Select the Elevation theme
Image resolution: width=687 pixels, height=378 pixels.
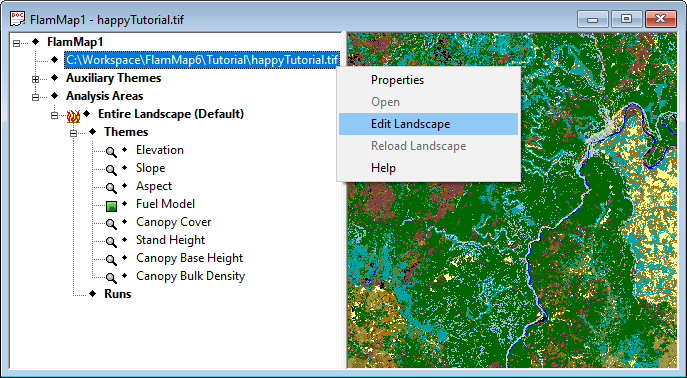pyautogui.click(x=160, y=150)
